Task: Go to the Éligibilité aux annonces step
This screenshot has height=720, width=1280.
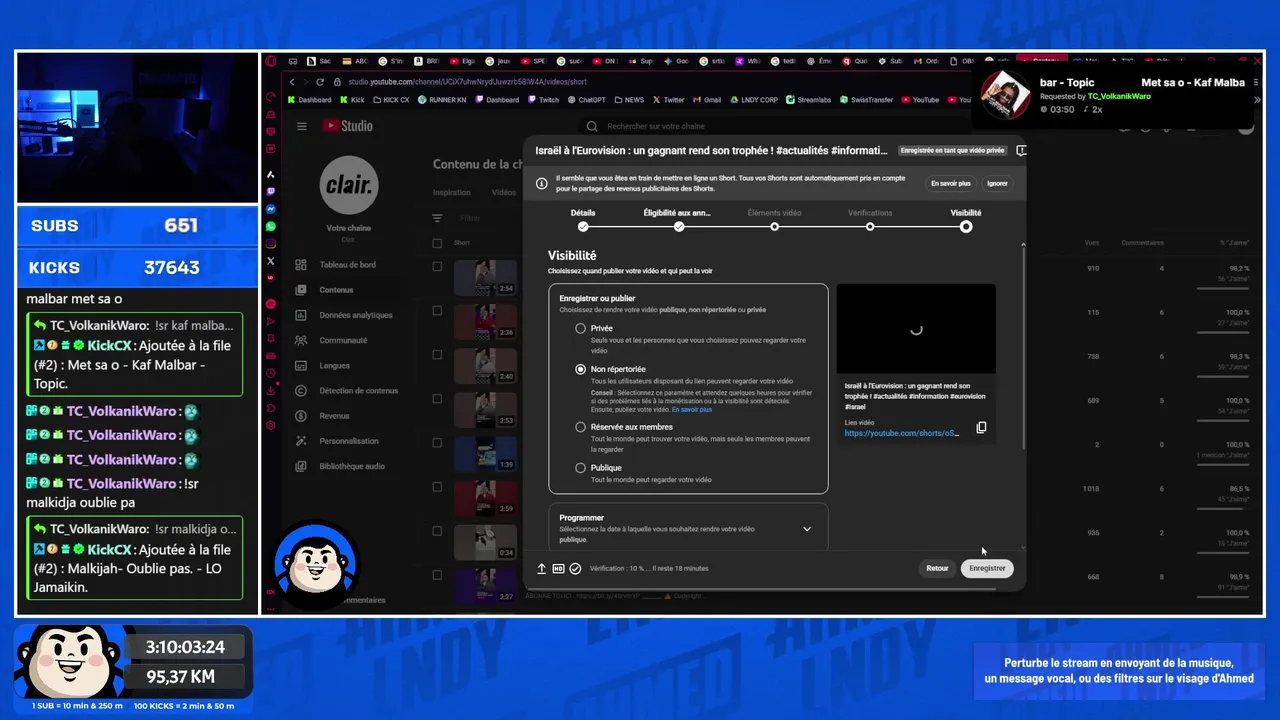Action: tap(678, 220)
